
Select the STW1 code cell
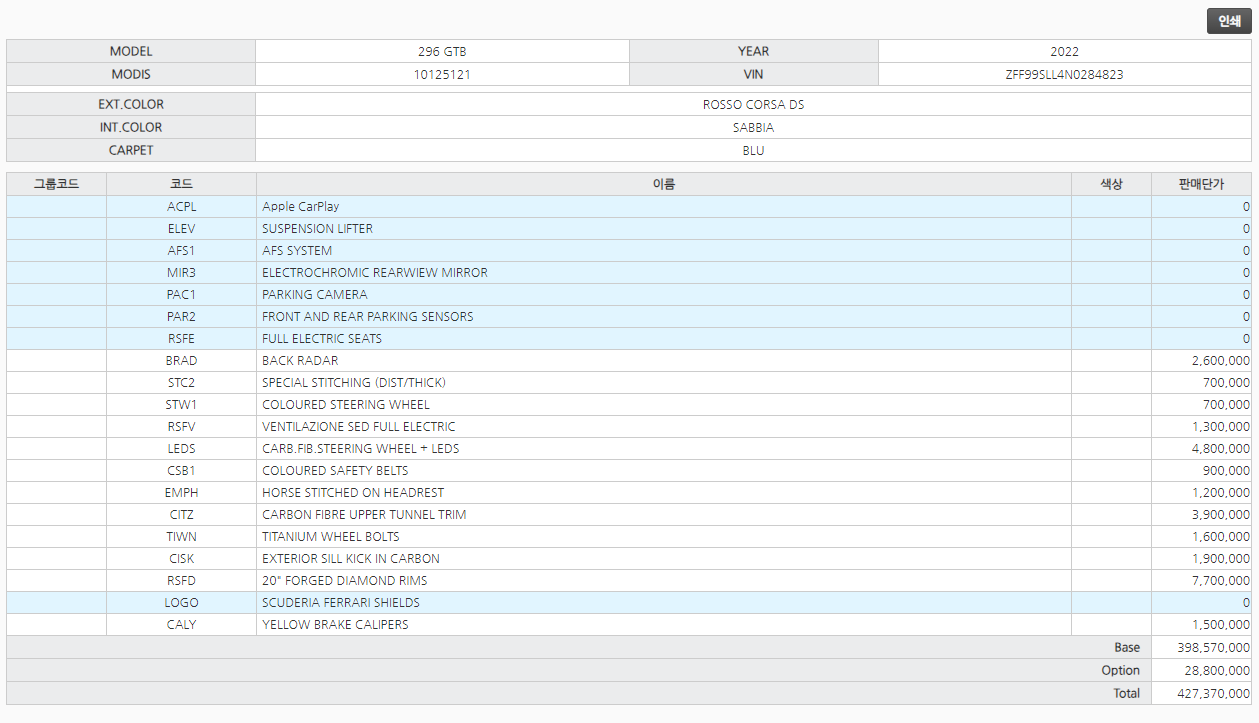(181, 404)
